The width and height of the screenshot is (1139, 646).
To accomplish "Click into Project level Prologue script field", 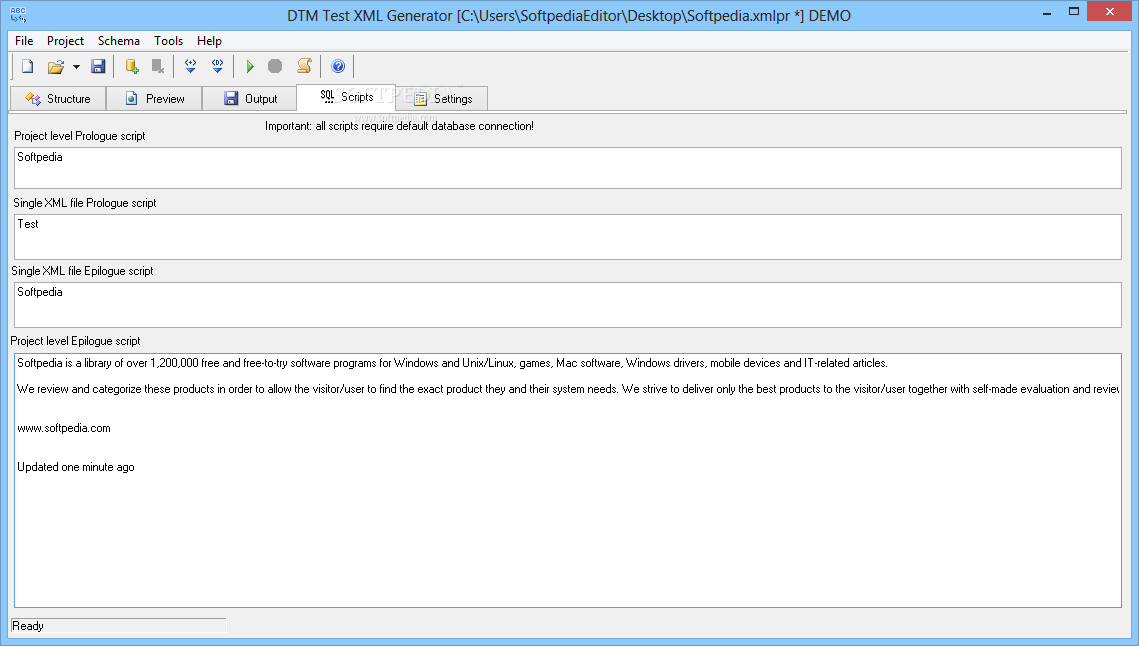I will (x=568, y=168).
